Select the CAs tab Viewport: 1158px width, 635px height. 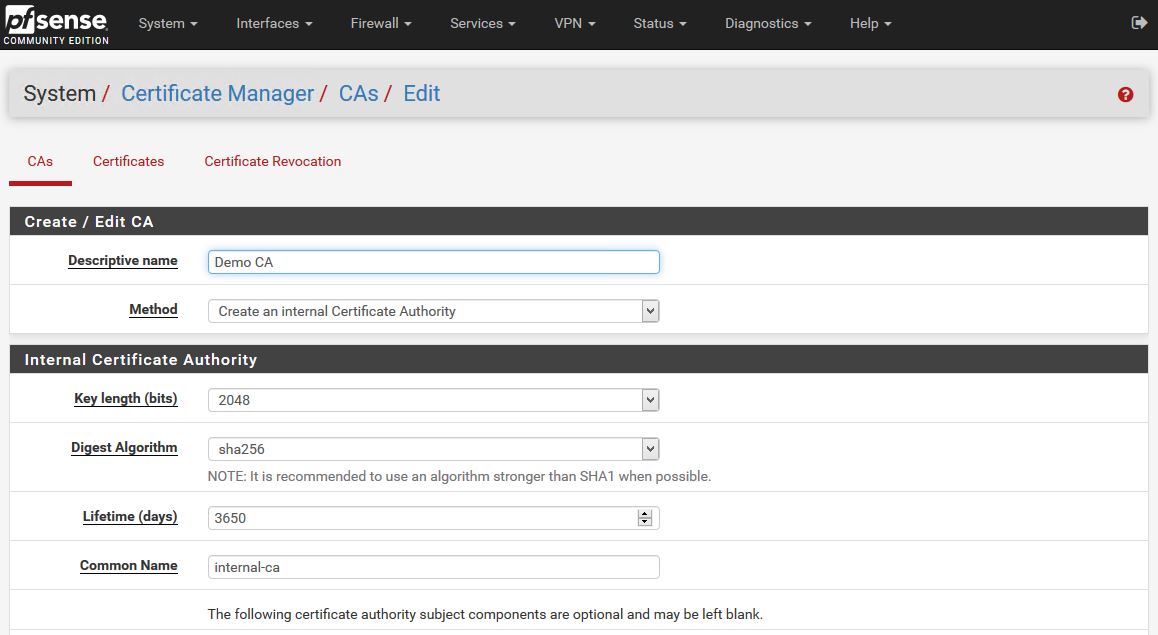[40, 161]
